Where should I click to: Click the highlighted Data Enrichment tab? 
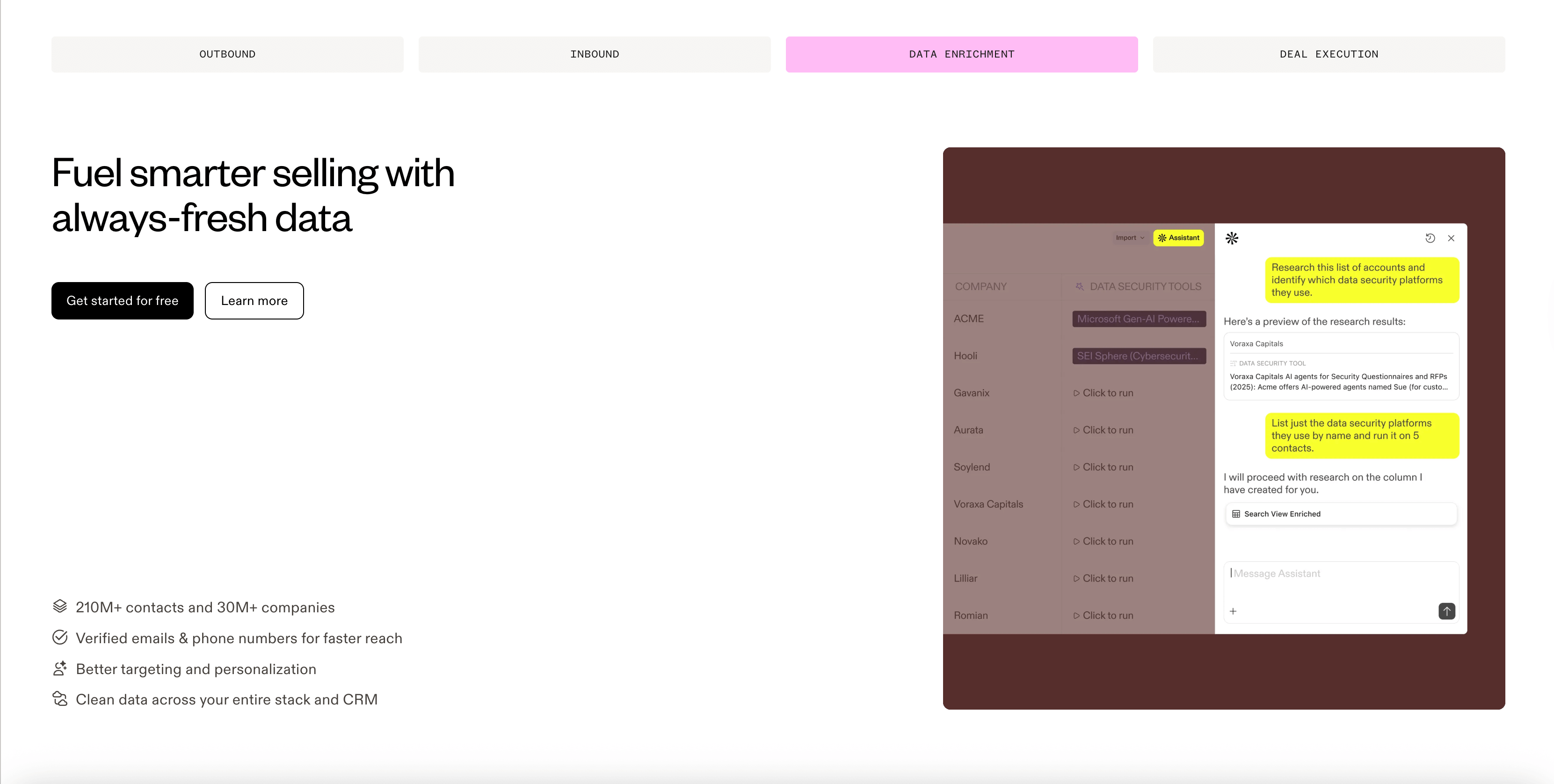[961, 54]
